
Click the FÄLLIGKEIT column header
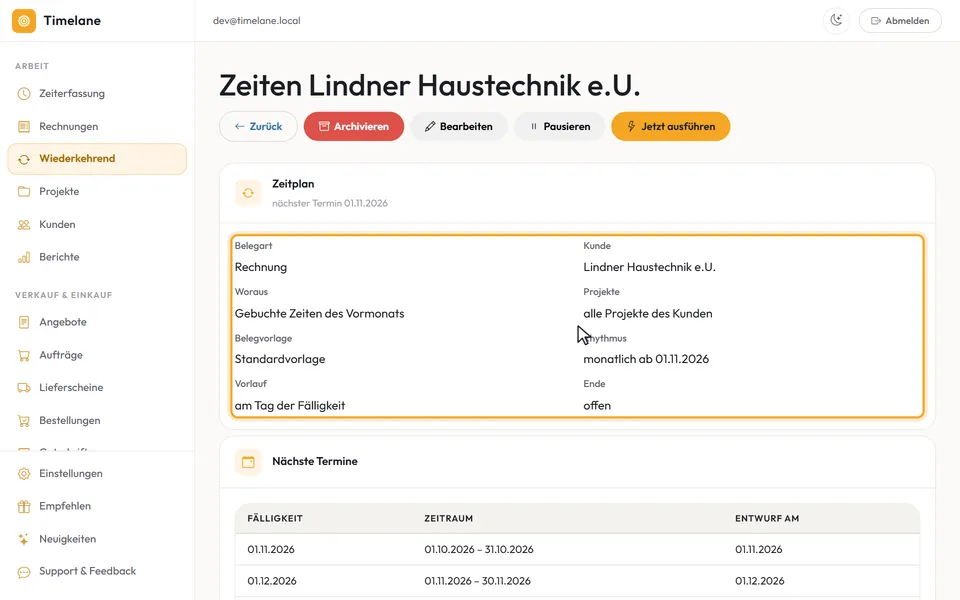coord(275,519)
